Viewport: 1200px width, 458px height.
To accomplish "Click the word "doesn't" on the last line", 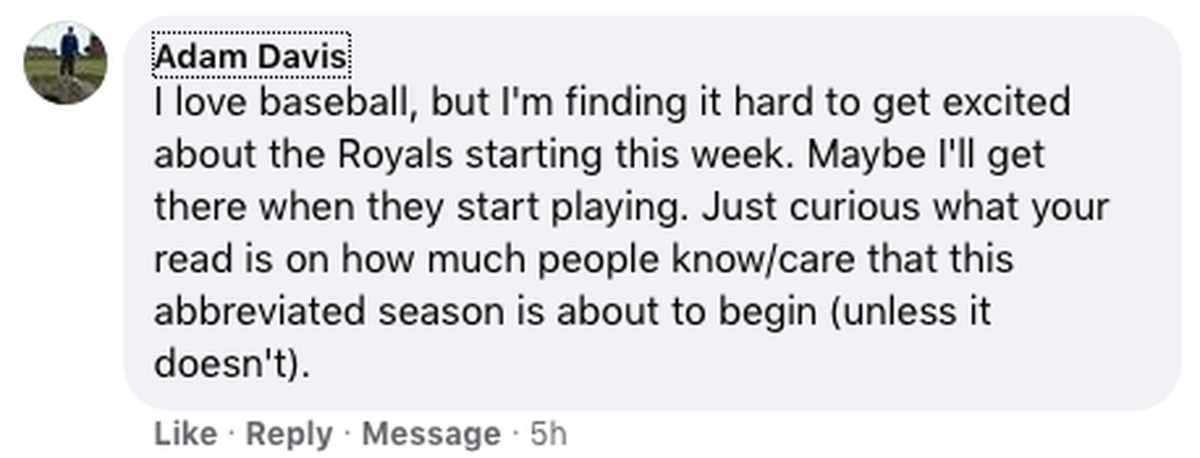I will (220, 364).
